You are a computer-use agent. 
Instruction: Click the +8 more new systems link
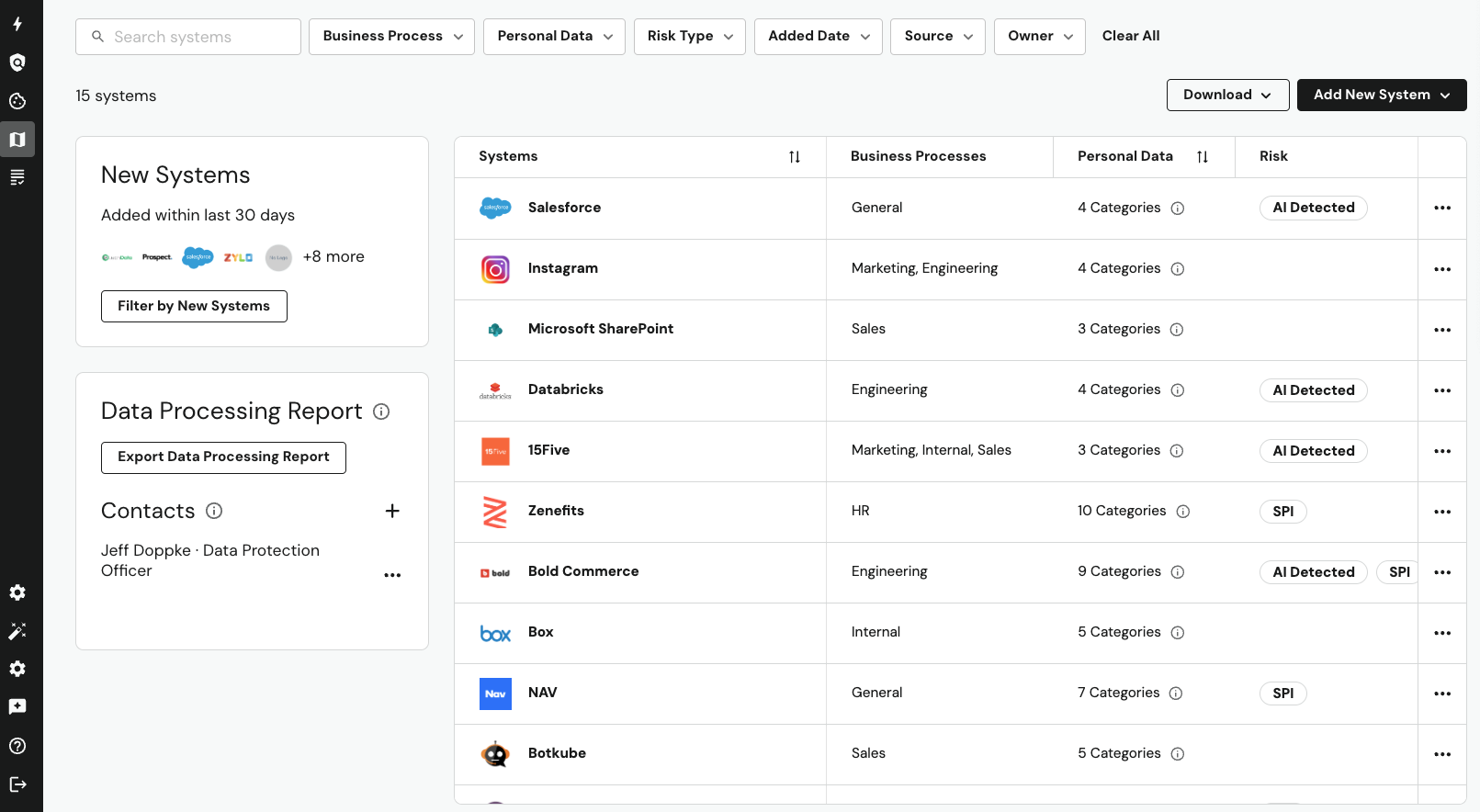tap(333, 257)
